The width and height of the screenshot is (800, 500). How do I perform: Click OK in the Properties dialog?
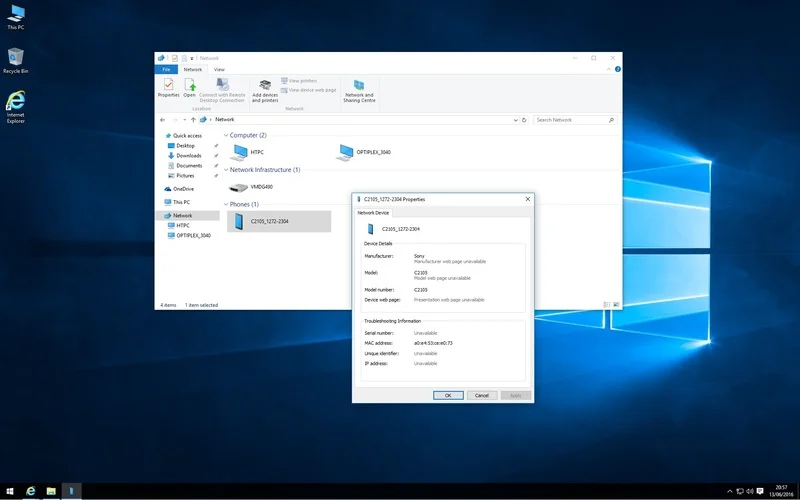(448, 395)
